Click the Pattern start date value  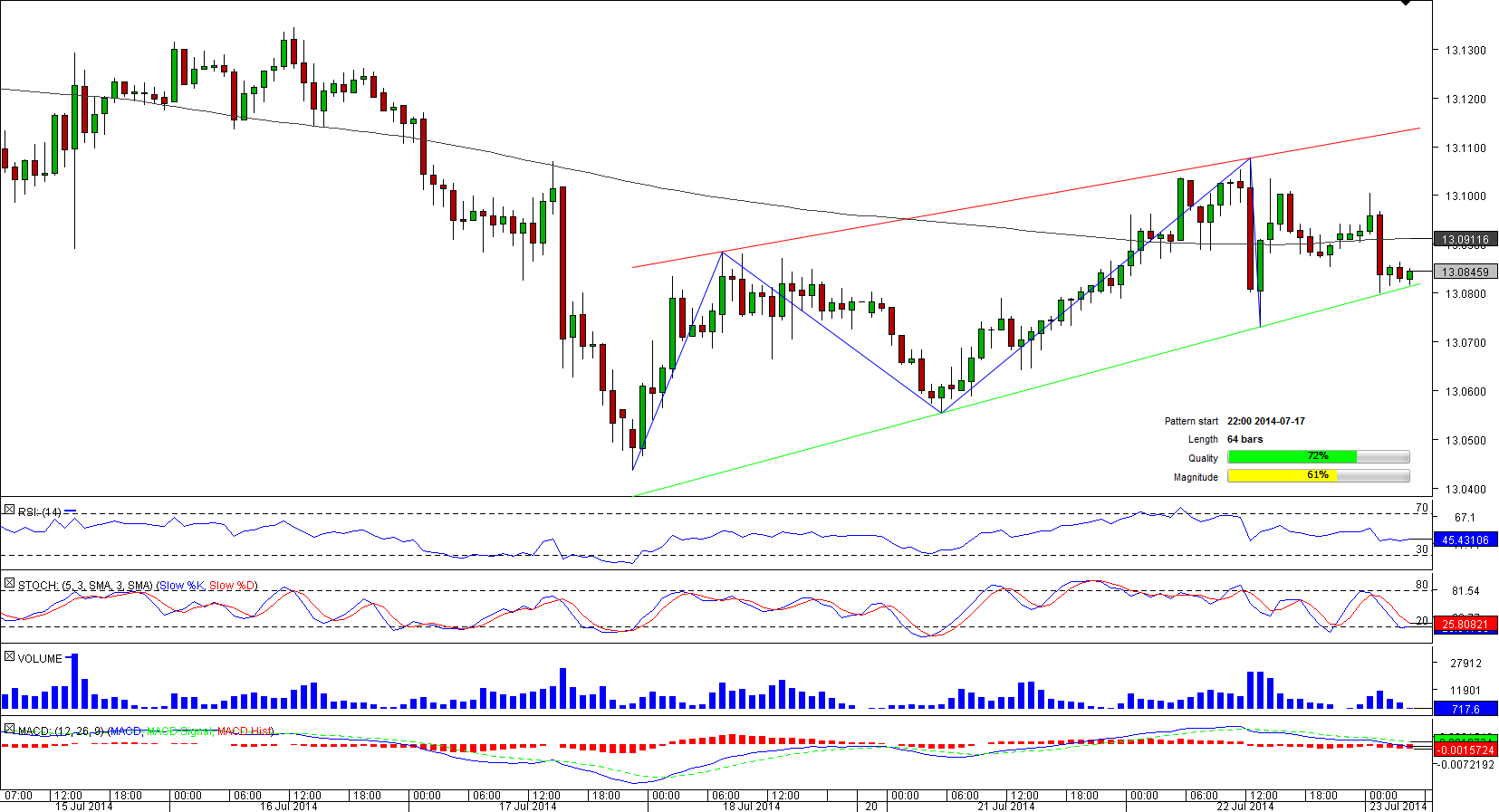(x=1266, y=421)
